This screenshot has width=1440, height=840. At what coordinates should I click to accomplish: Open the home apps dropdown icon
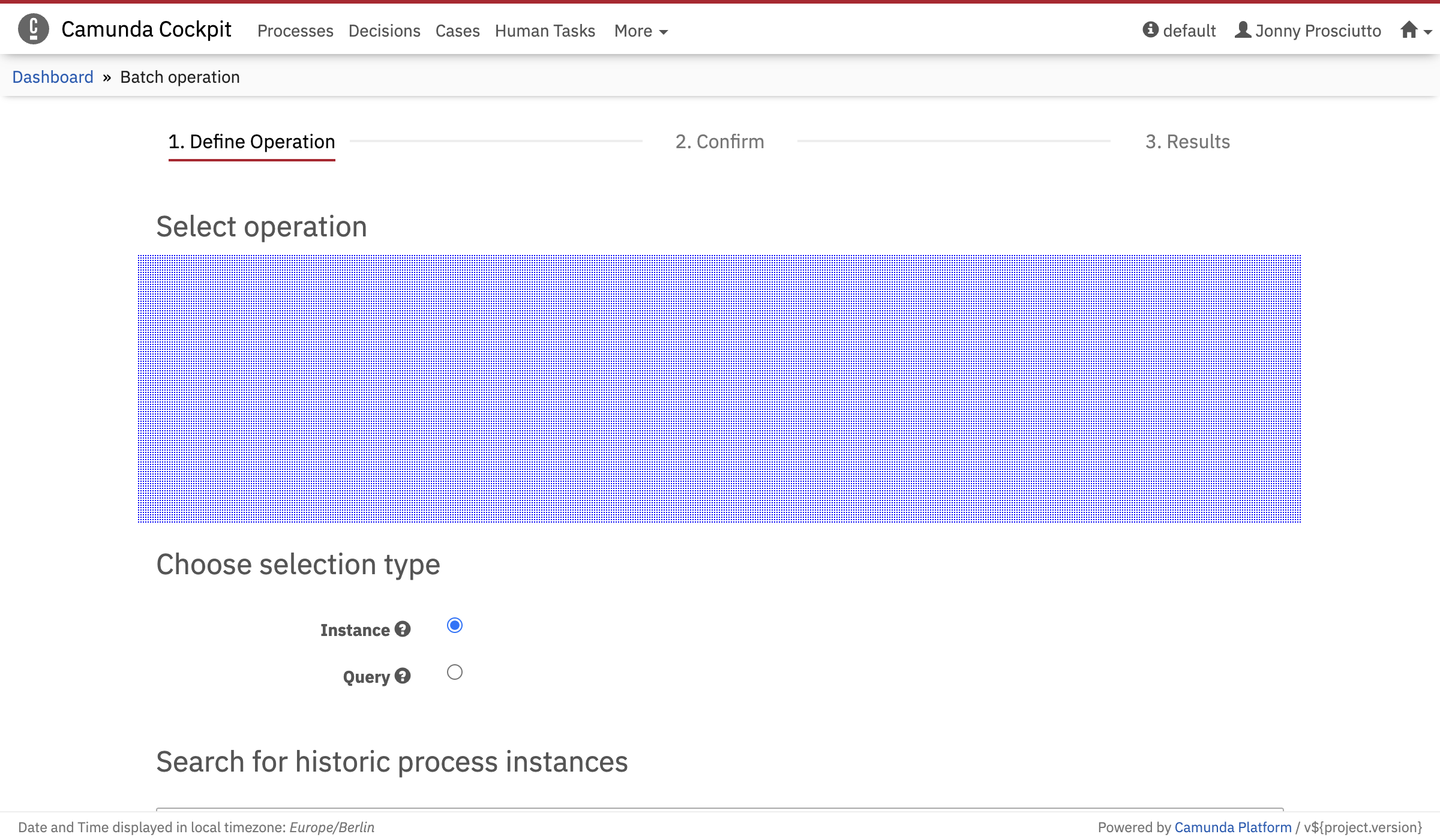1415,30
